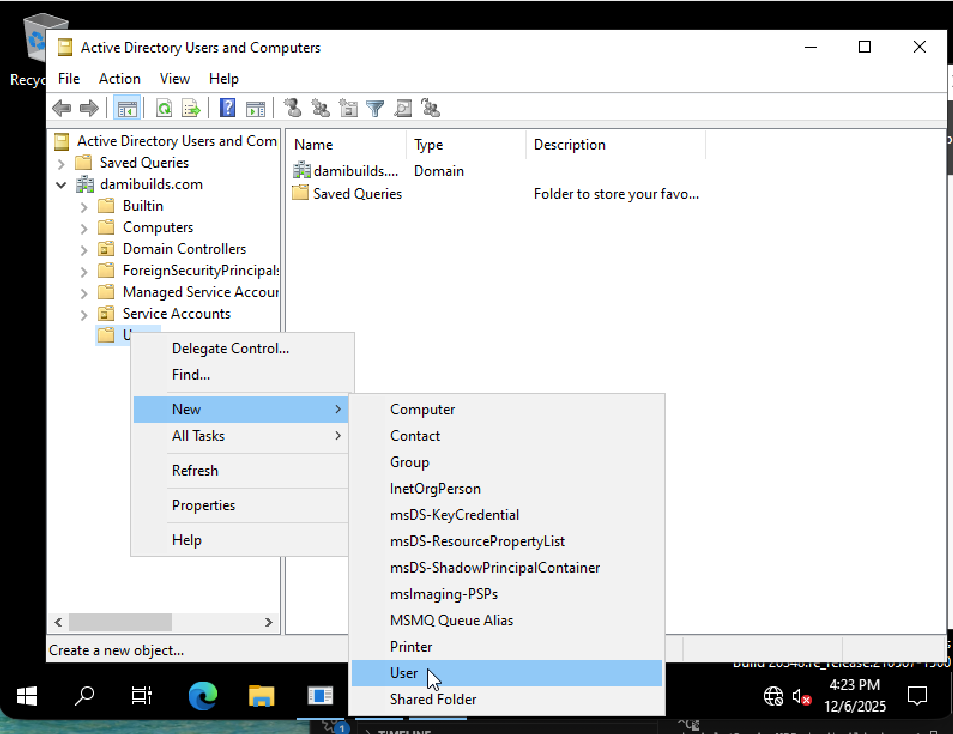The image size is (953, 734).
Task: Click Delegate Control in the context menu
Action: click(x=230, y=348)
